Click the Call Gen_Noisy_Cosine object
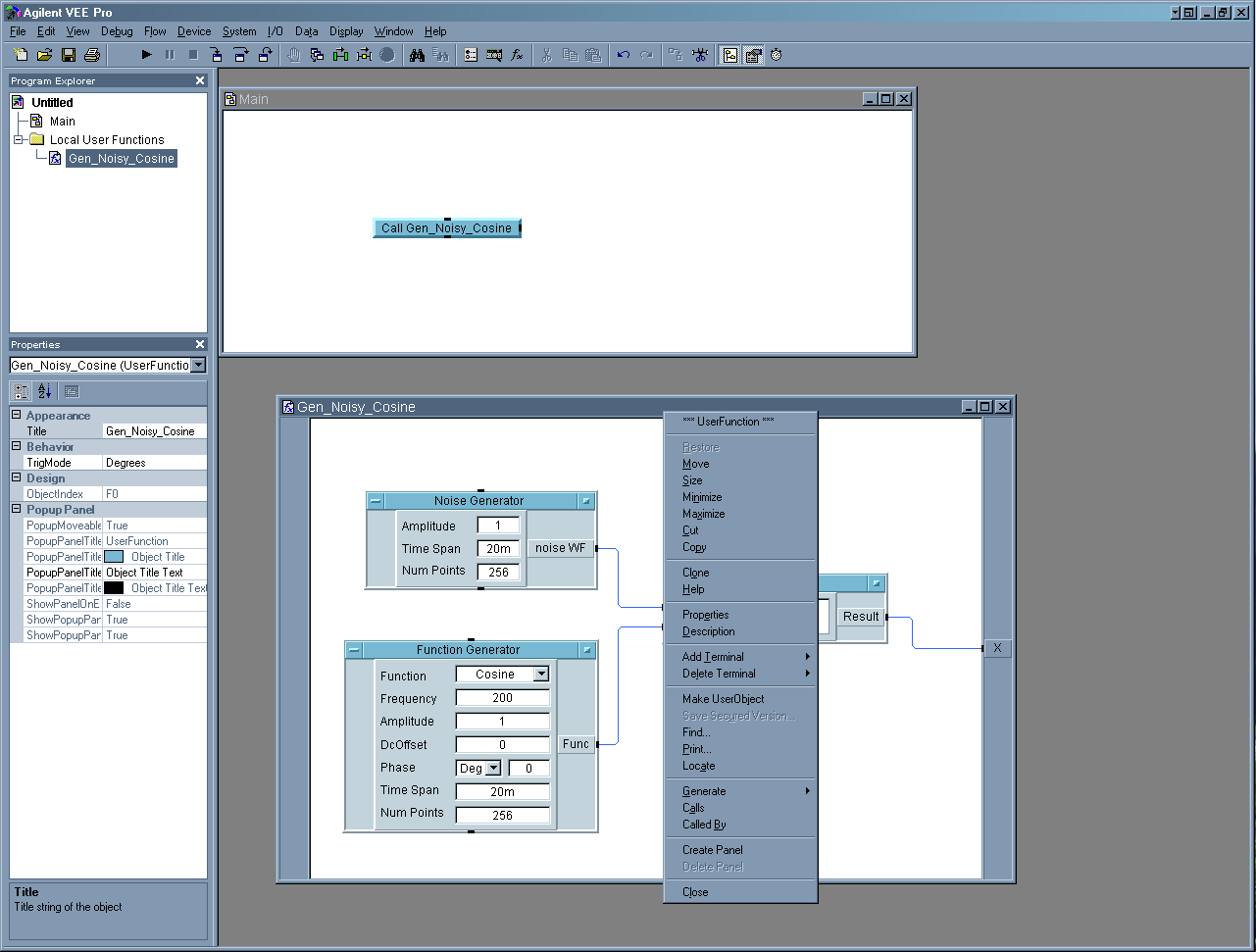1256x952 pixels. [x=446, y=228]
